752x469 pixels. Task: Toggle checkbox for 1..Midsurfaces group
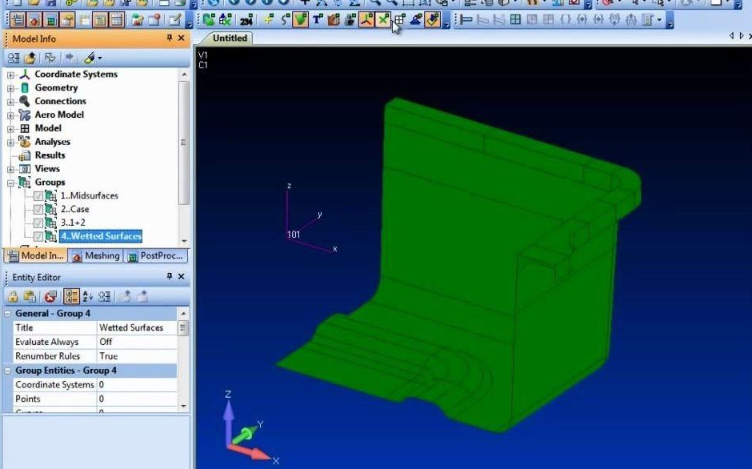click(x=38, y=196)
